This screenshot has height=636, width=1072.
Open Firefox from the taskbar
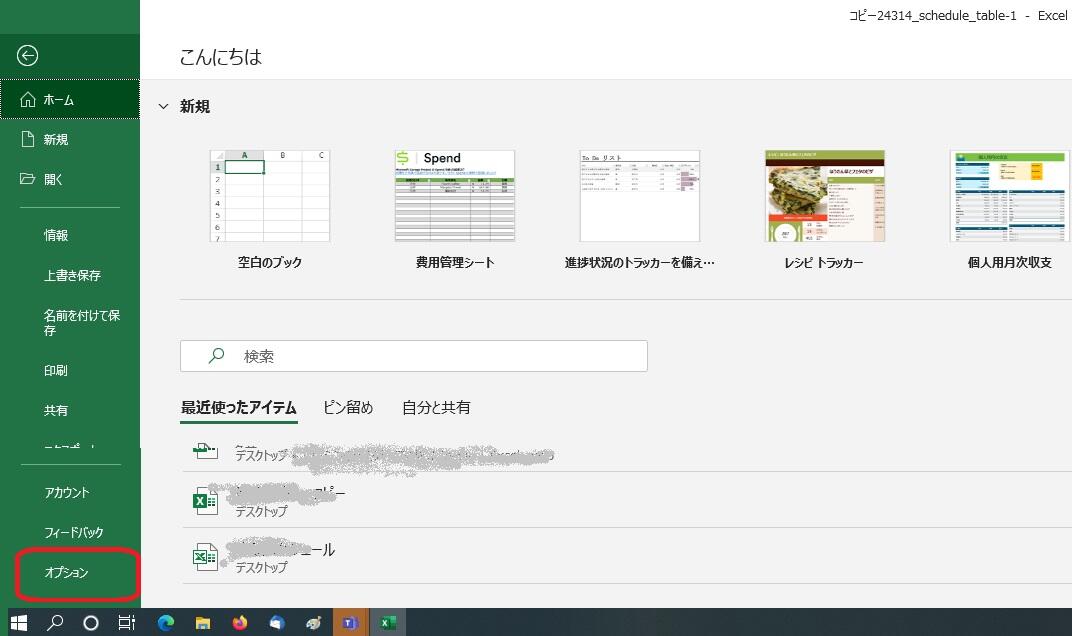coord(240,622)
